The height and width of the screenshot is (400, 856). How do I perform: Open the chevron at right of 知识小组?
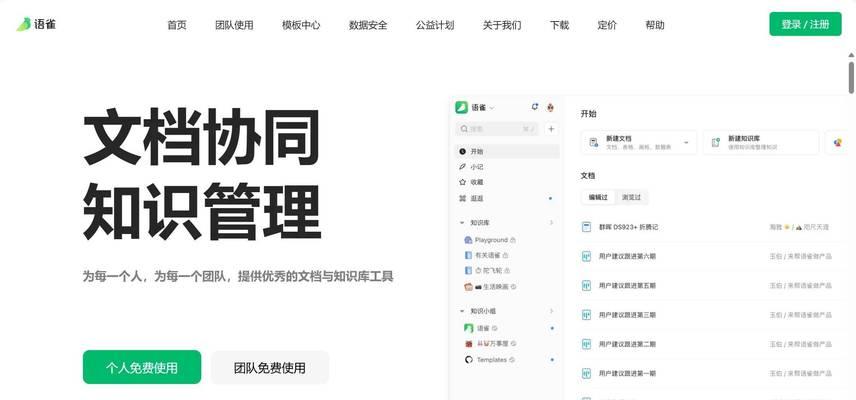pos(551,311)
